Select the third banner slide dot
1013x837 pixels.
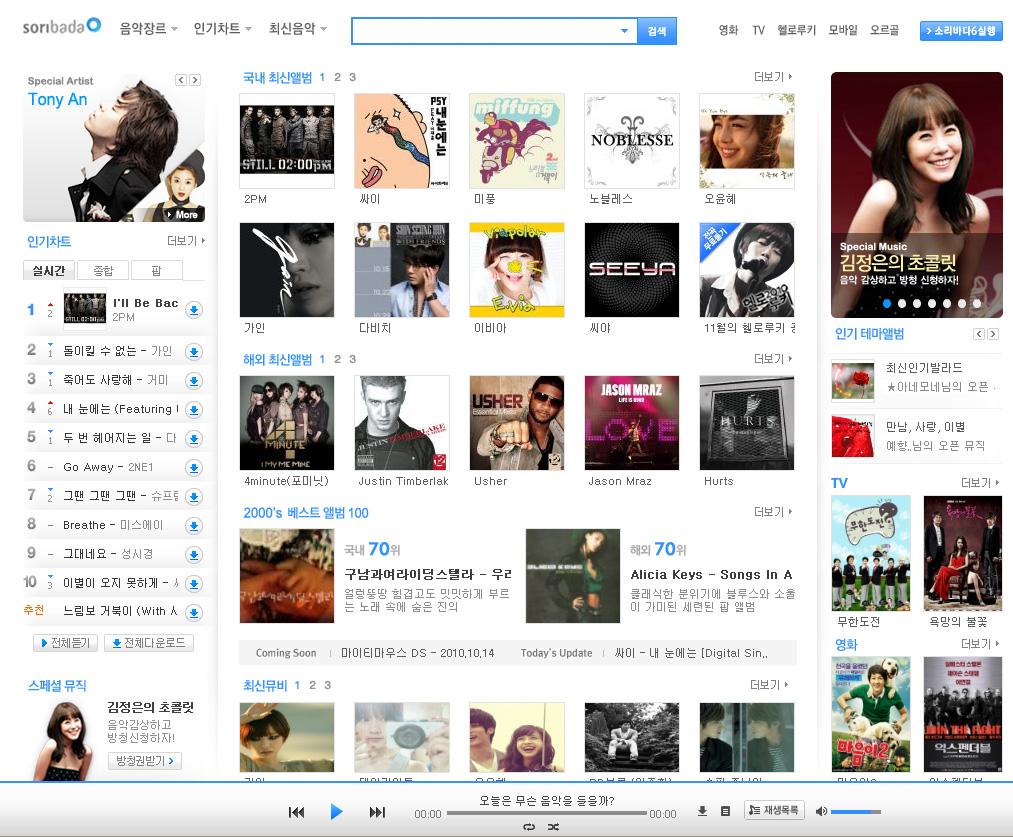point(917,304)
